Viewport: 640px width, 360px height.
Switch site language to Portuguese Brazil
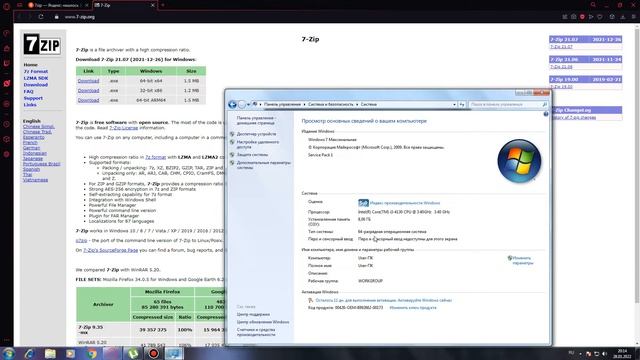[x=41, y=164]
